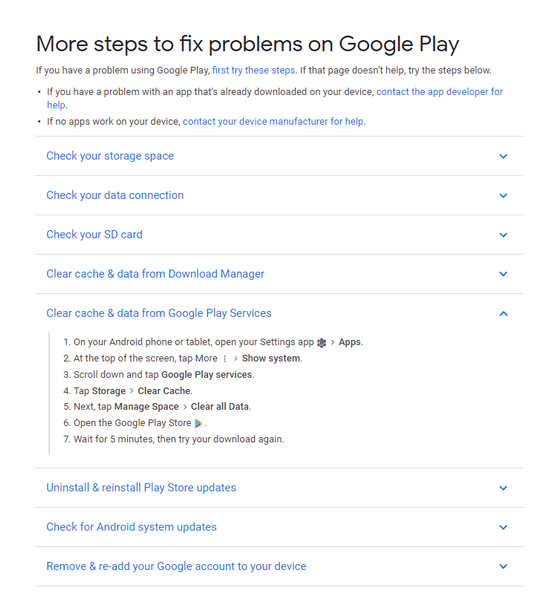The height and width of the screenshot is (599, 546).
Task: Collapse the Google Play Services section using the up chevron
Action: click(503, 314)
